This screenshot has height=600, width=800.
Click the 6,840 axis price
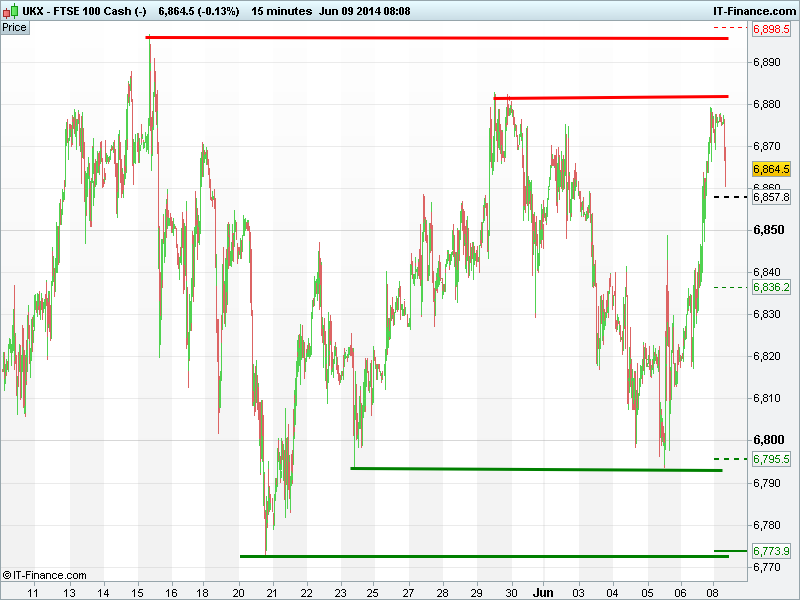767,272
